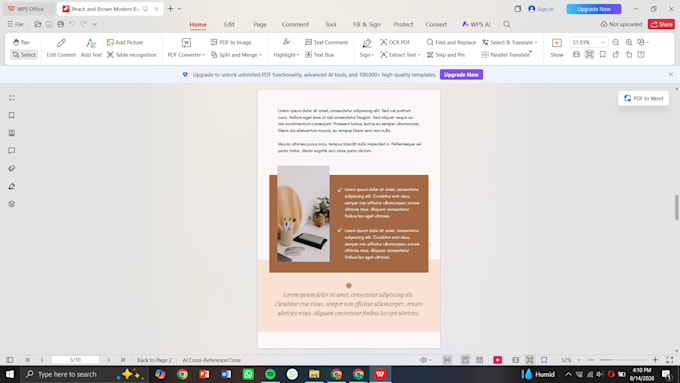The height and width of the screenshot is (383, 680).
Task: Open the Protect ribbon tab
Action: 403,24
